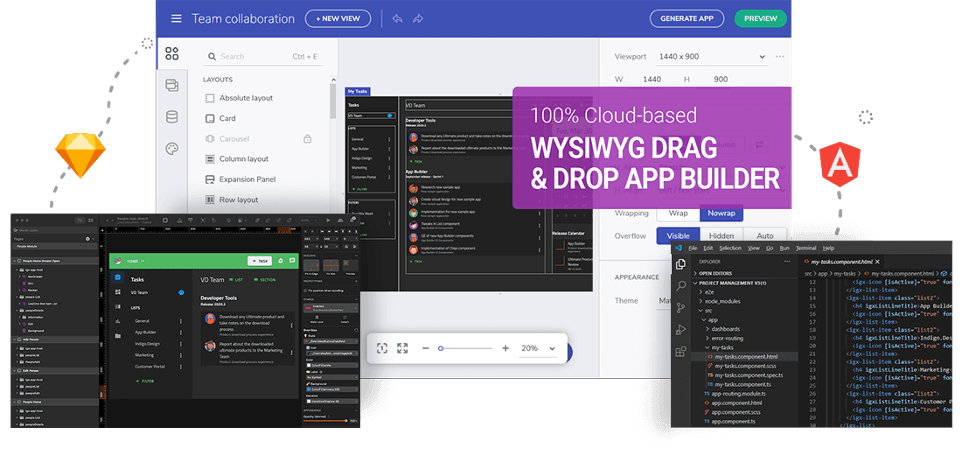This screenshot has width=962, height=456.
Task: Open the 20% zoom level dropdown
Action: click(538, 348)
